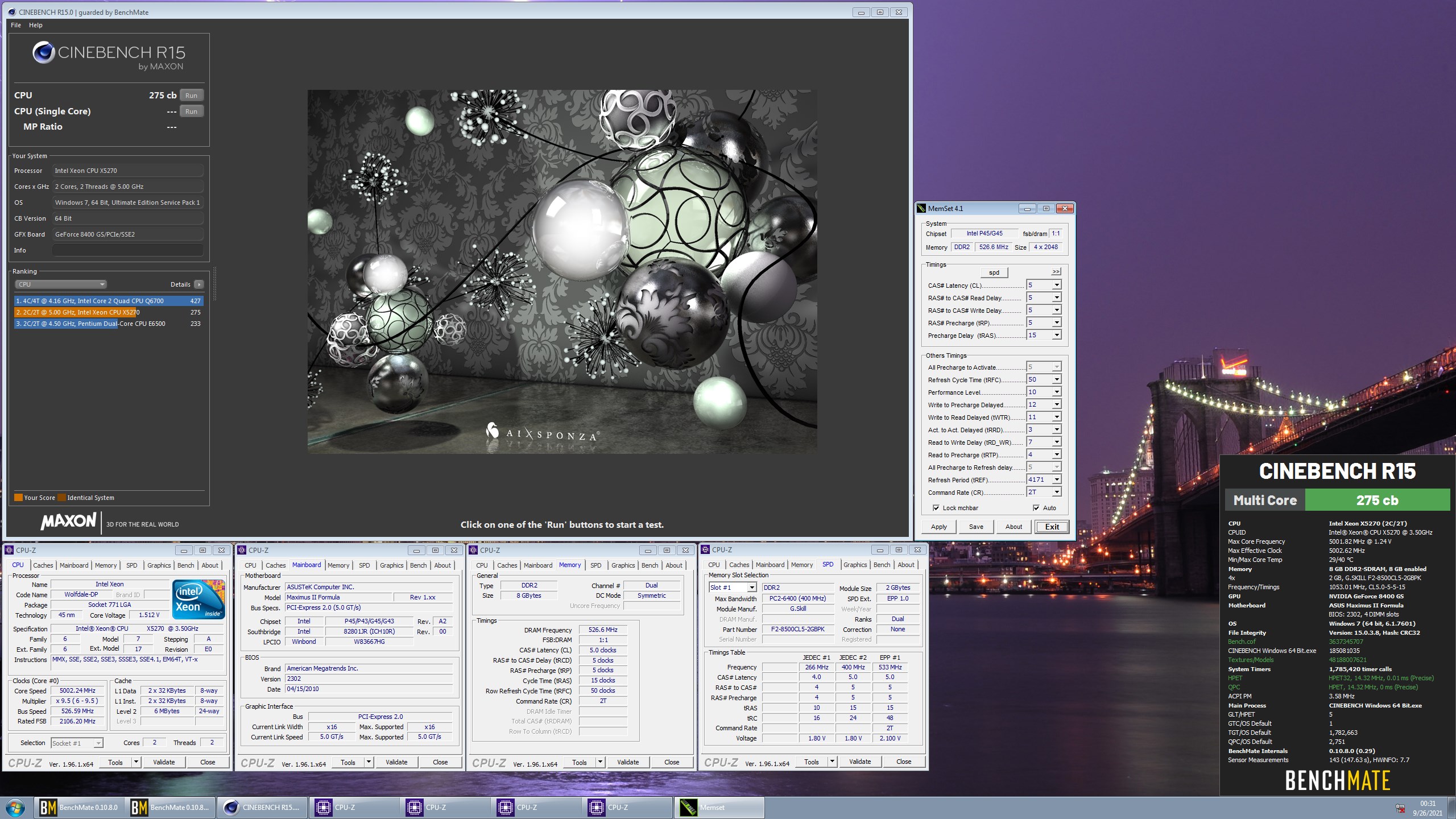Click Bench.cof file integrity entry
Viewport: 1456px width, 819px height.
coord(1242,642)
